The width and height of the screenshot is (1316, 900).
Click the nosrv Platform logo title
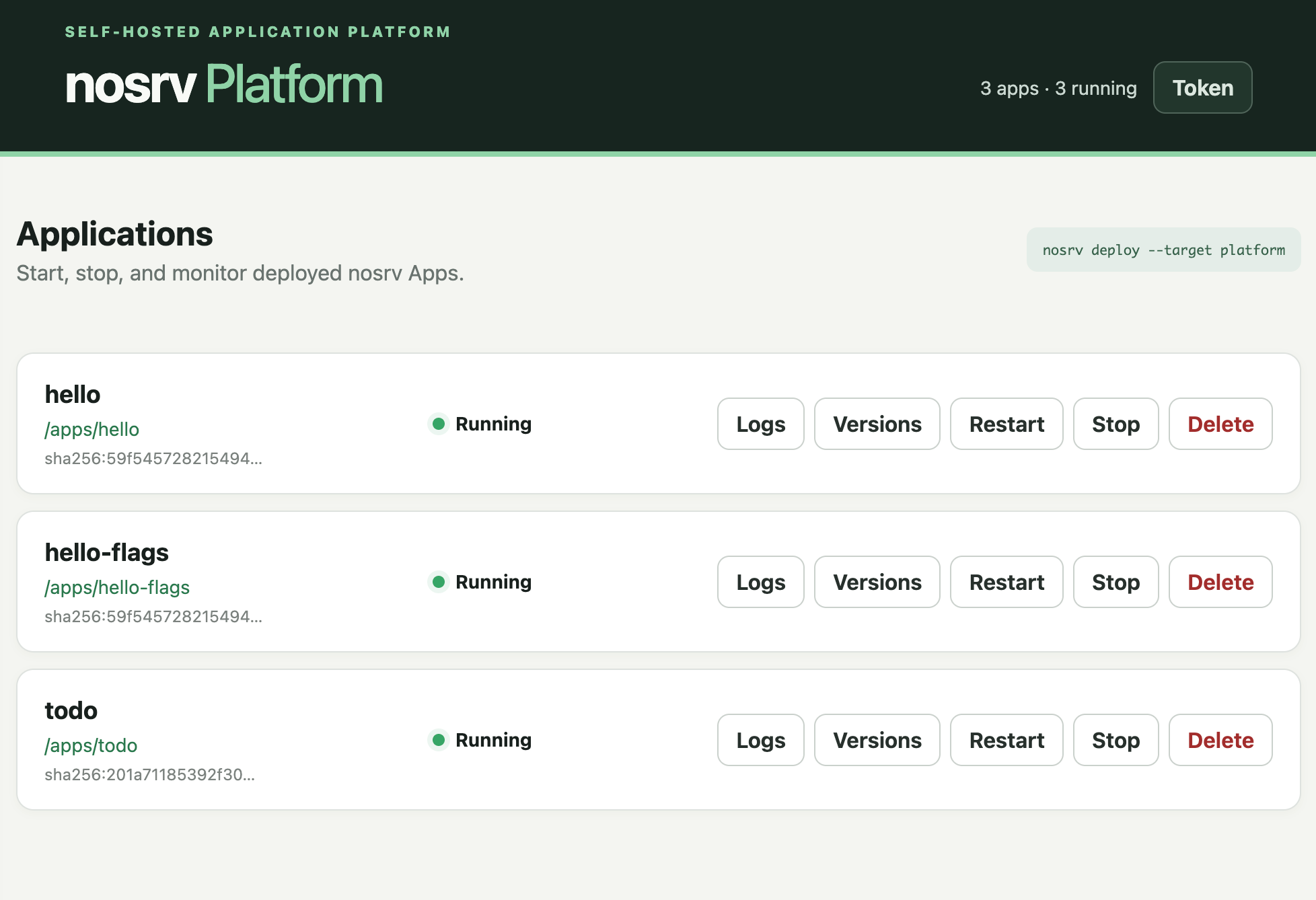224,85
